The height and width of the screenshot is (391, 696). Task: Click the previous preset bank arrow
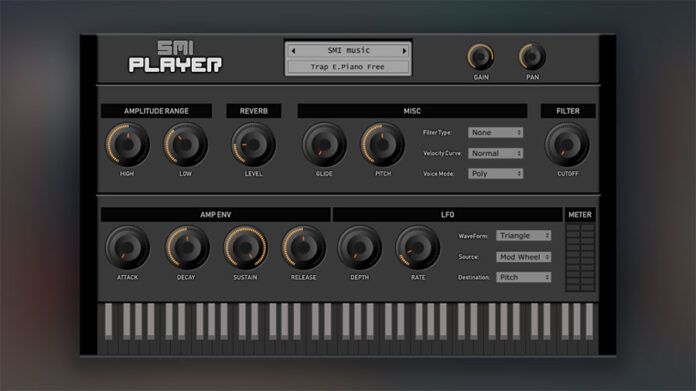293,51
